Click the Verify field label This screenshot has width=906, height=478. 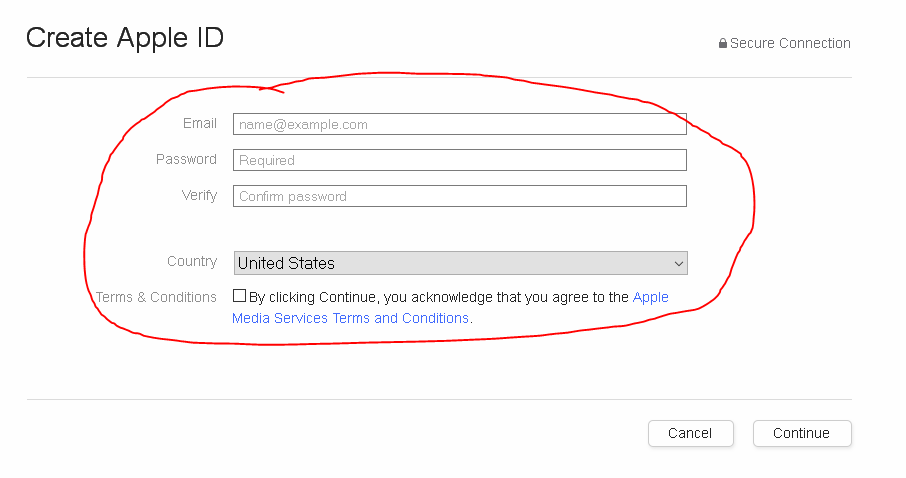tap(199, 195)
